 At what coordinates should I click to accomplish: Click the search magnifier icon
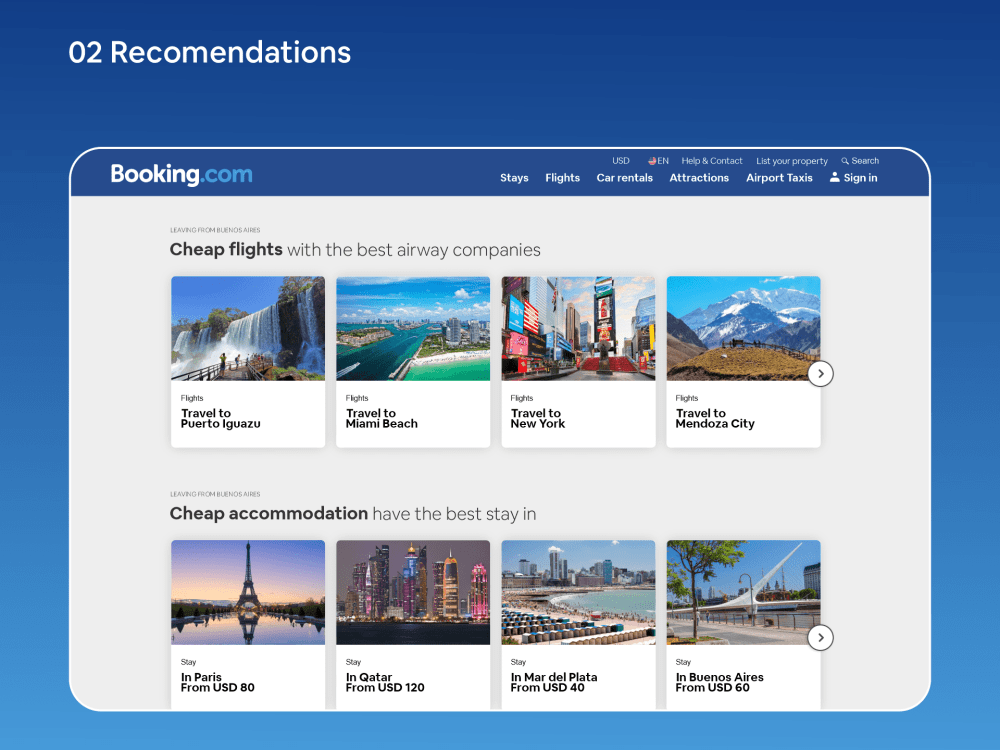845,161
